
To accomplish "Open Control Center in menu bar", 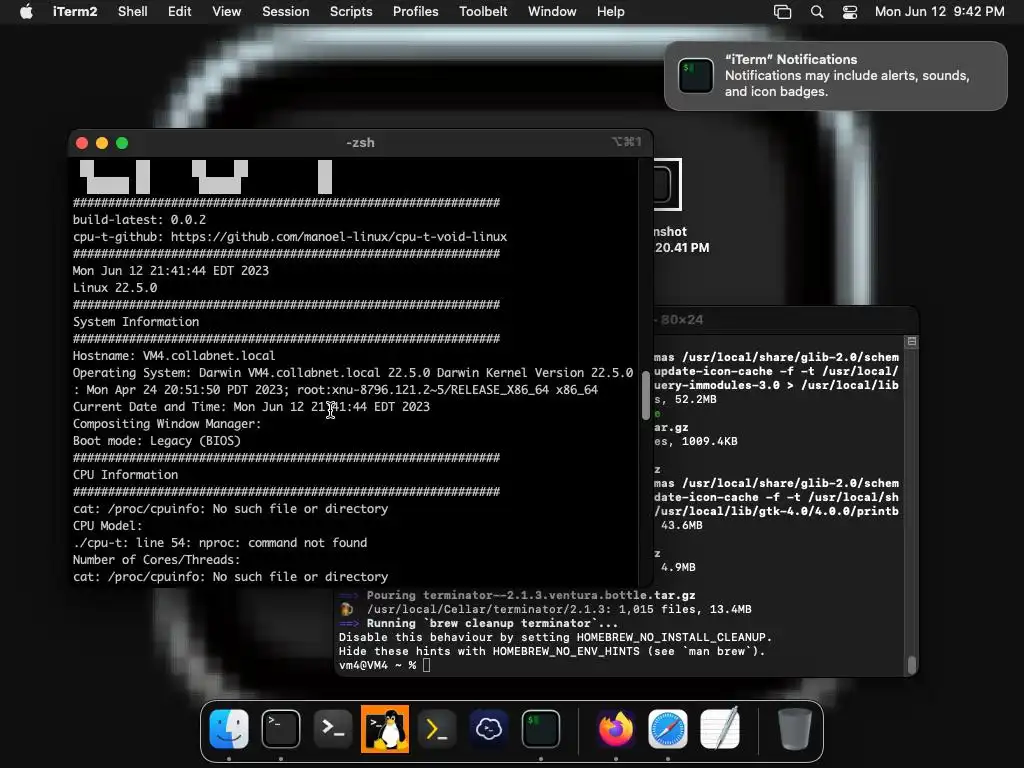I will [x=850, y=12].
